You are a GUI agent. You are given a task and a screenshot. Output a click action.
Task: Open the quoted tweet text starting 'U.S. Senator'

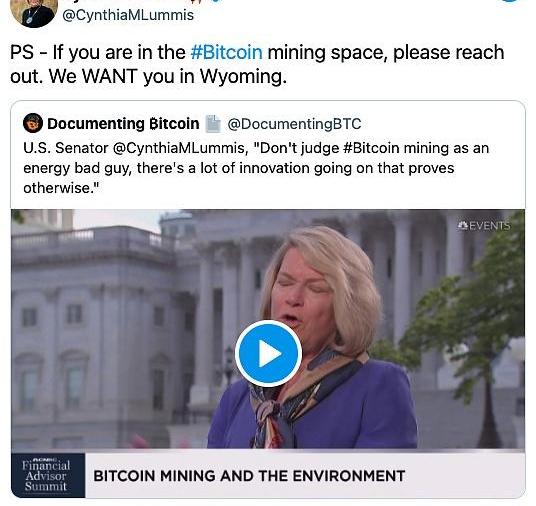(256, 168)
